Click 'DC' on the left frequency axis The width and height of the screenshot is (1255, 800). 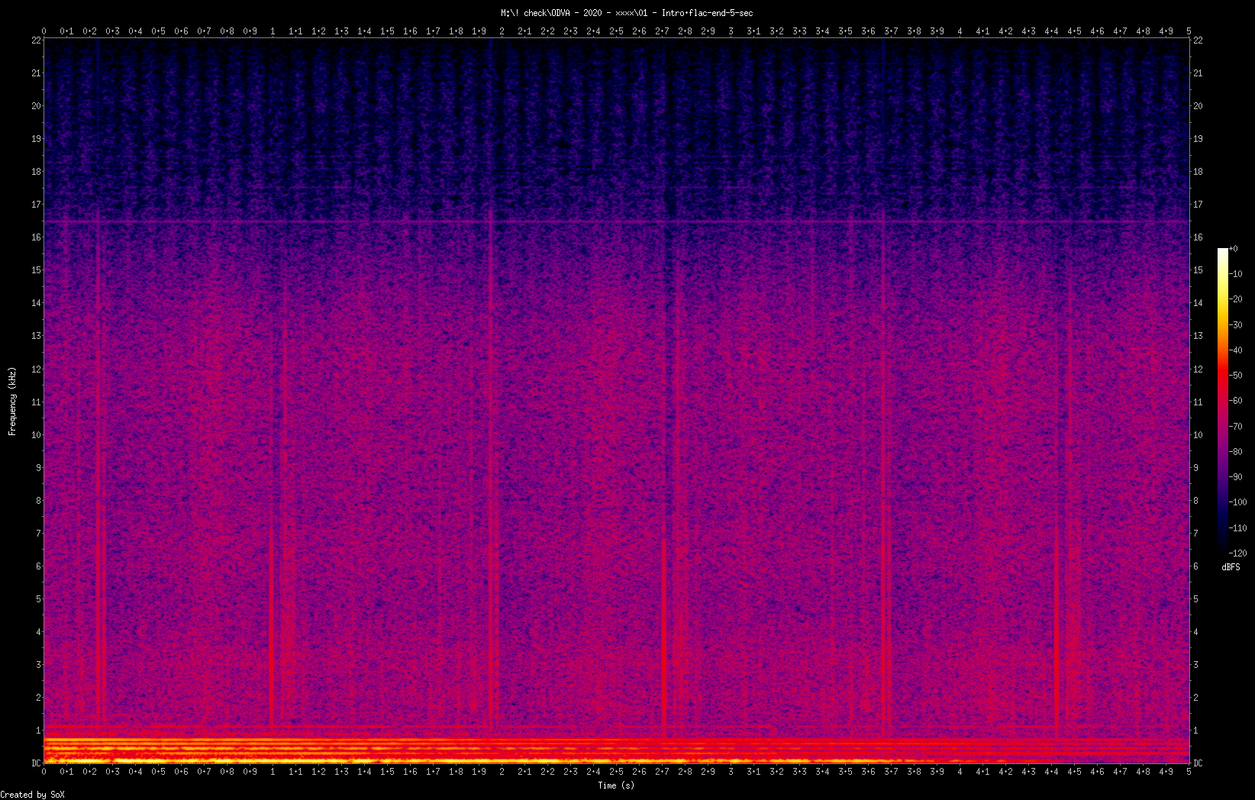[x=35, y=763]
